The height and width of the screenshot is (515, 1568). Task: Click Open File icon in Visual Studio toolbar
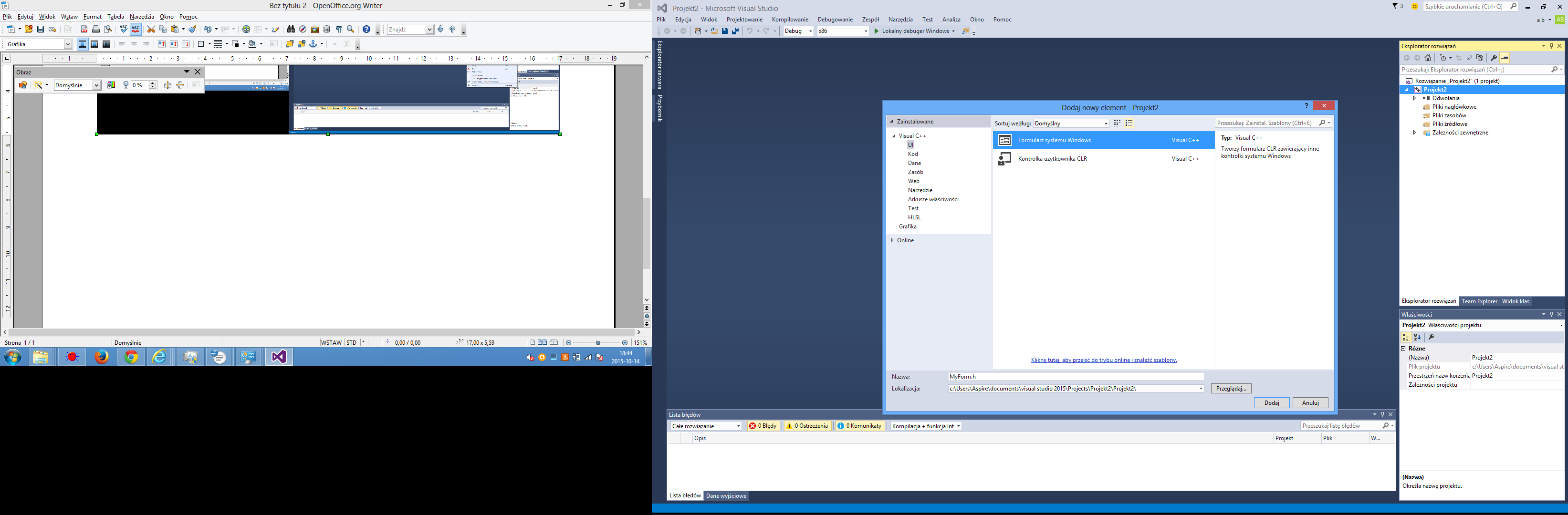(x=714, y=31)
